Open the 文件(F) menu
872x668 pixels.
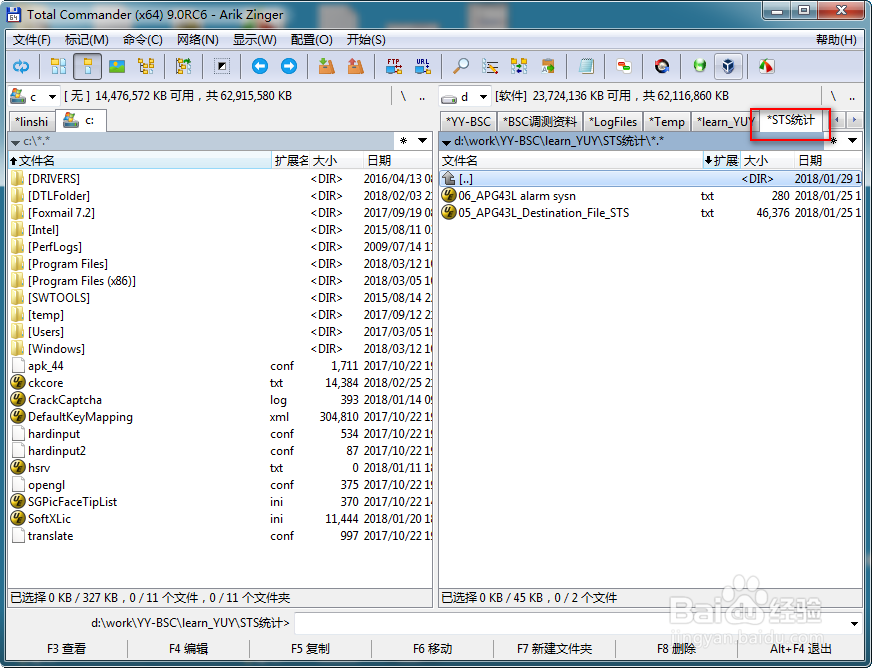point(32,40)
